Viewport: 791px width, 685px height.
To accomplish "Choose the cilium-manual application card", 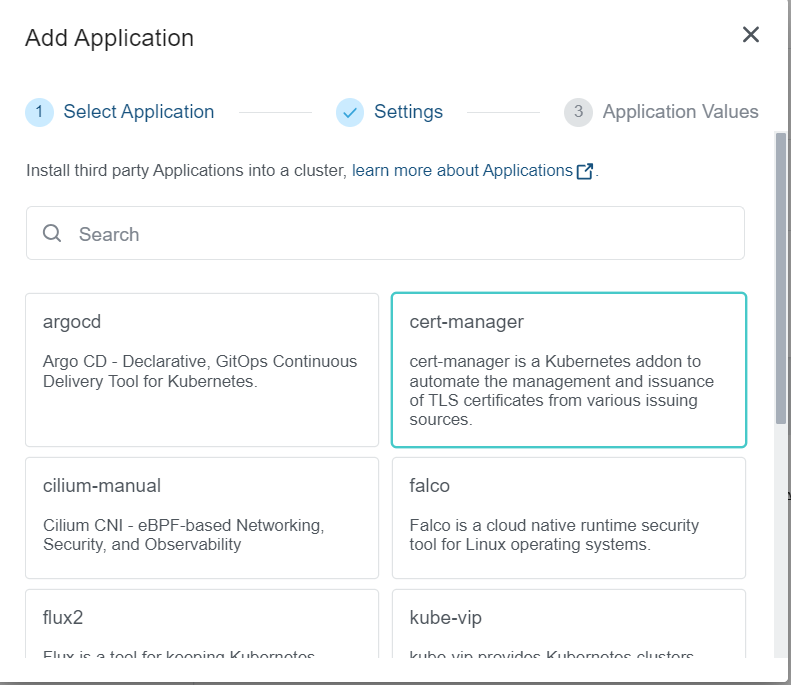I will tap(202, 518).
